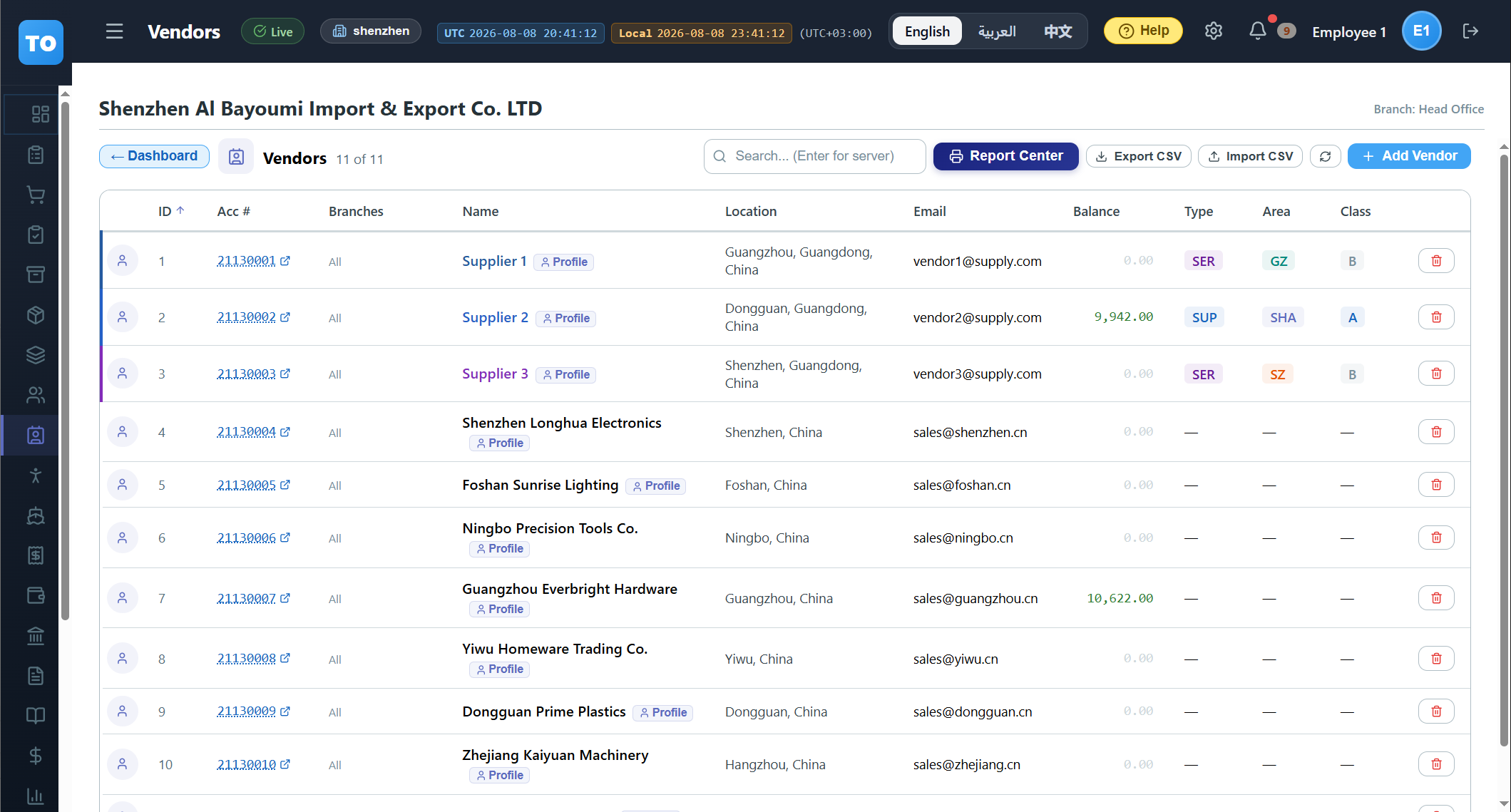Image resolution: width=1511 pixels, height=812 pixels.
Task: Sort the table by Balance column
Action: [x=1096, y=212]
